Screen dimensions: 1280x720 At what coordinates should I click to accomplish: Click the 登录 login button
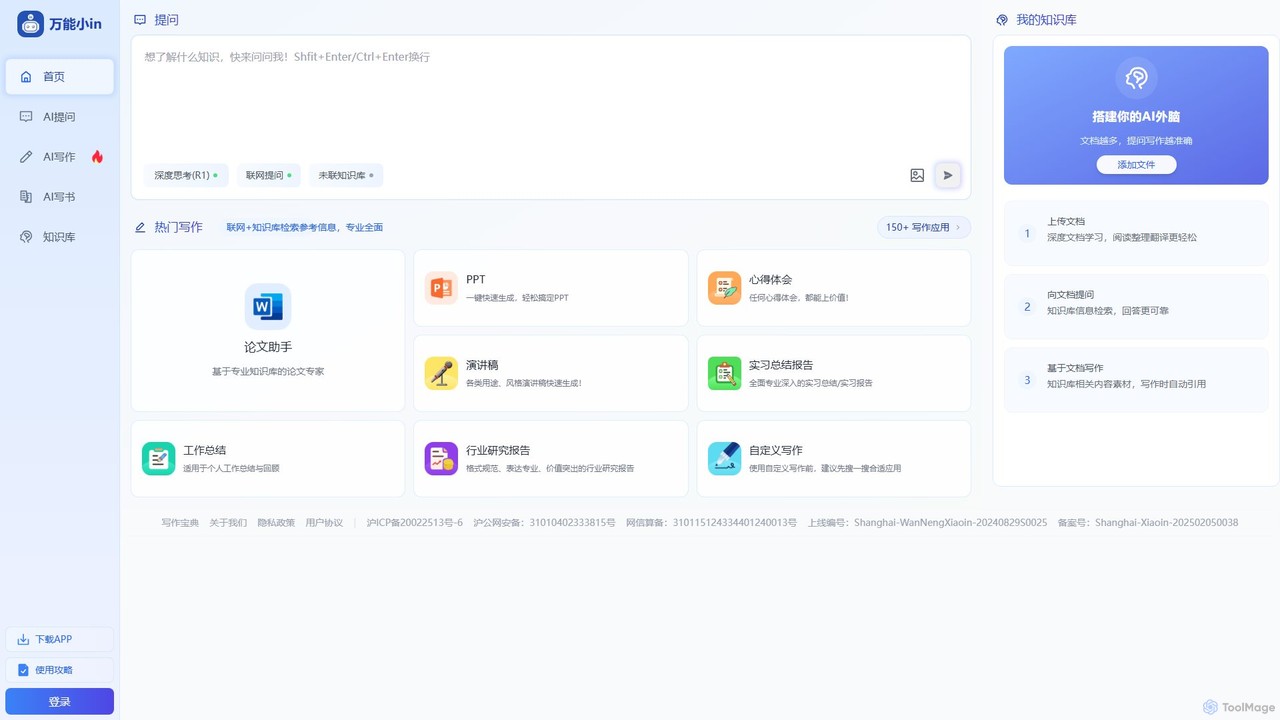60,701
